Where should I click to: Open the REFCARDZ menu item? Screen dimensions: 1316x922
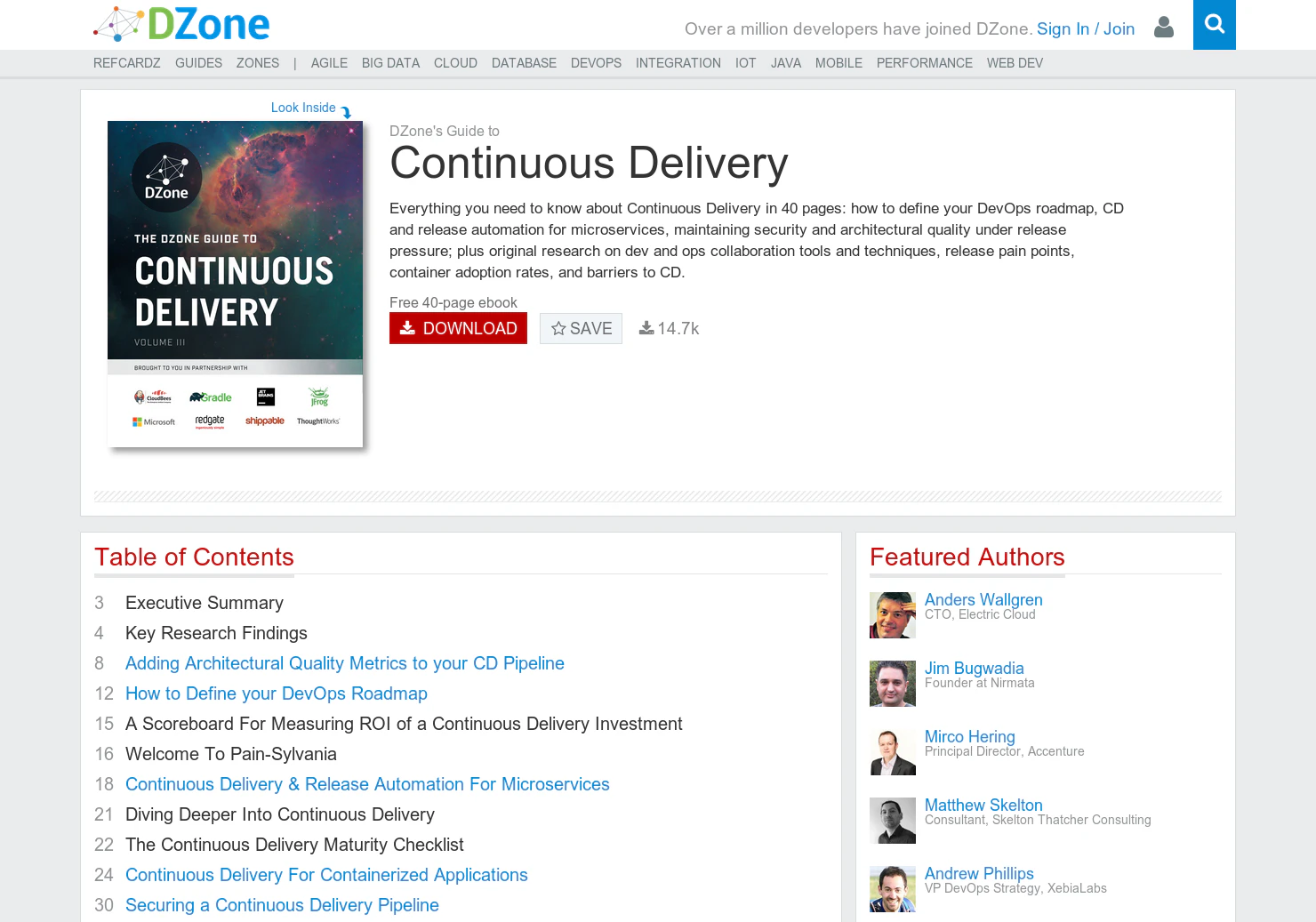(127, 63)
